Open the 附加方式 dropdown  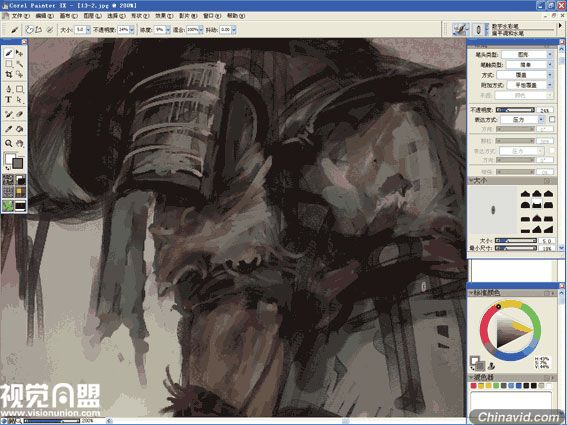530,85
